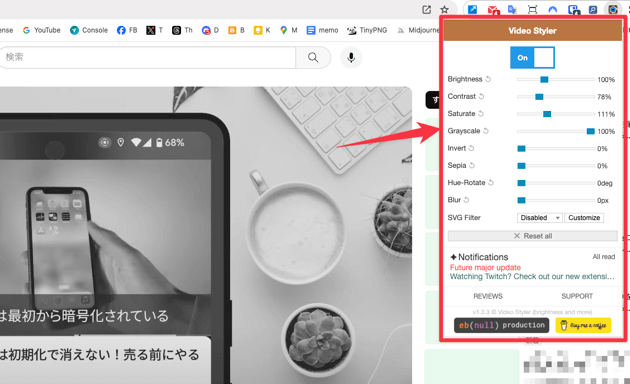Open the Blogger bookmark labeled B
630x384 pixels.
[236, 30]
